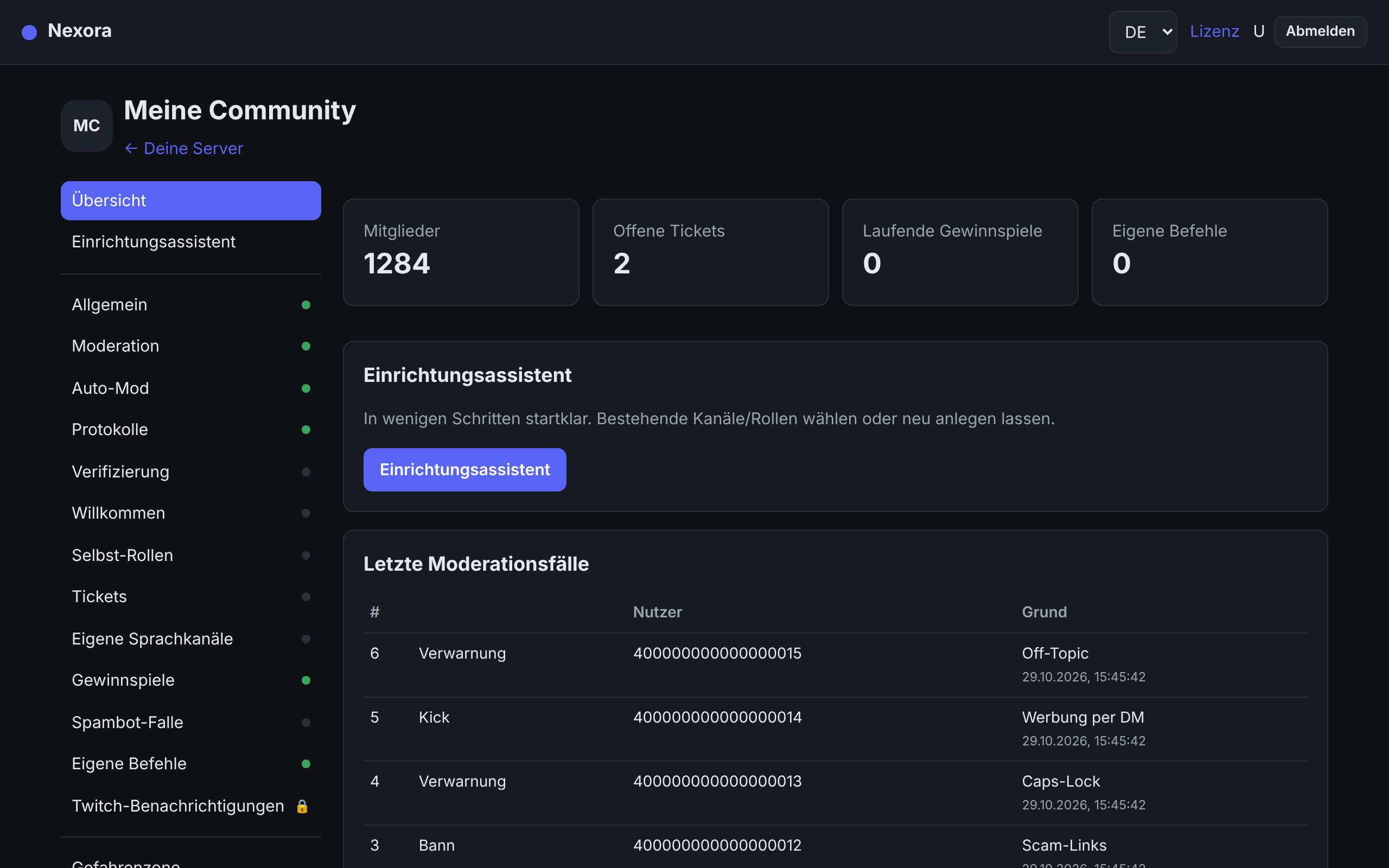The image size is (1389, 868).
Task: Open Einrichtungsassistent in the sidebar
Action: coord(190,242)
